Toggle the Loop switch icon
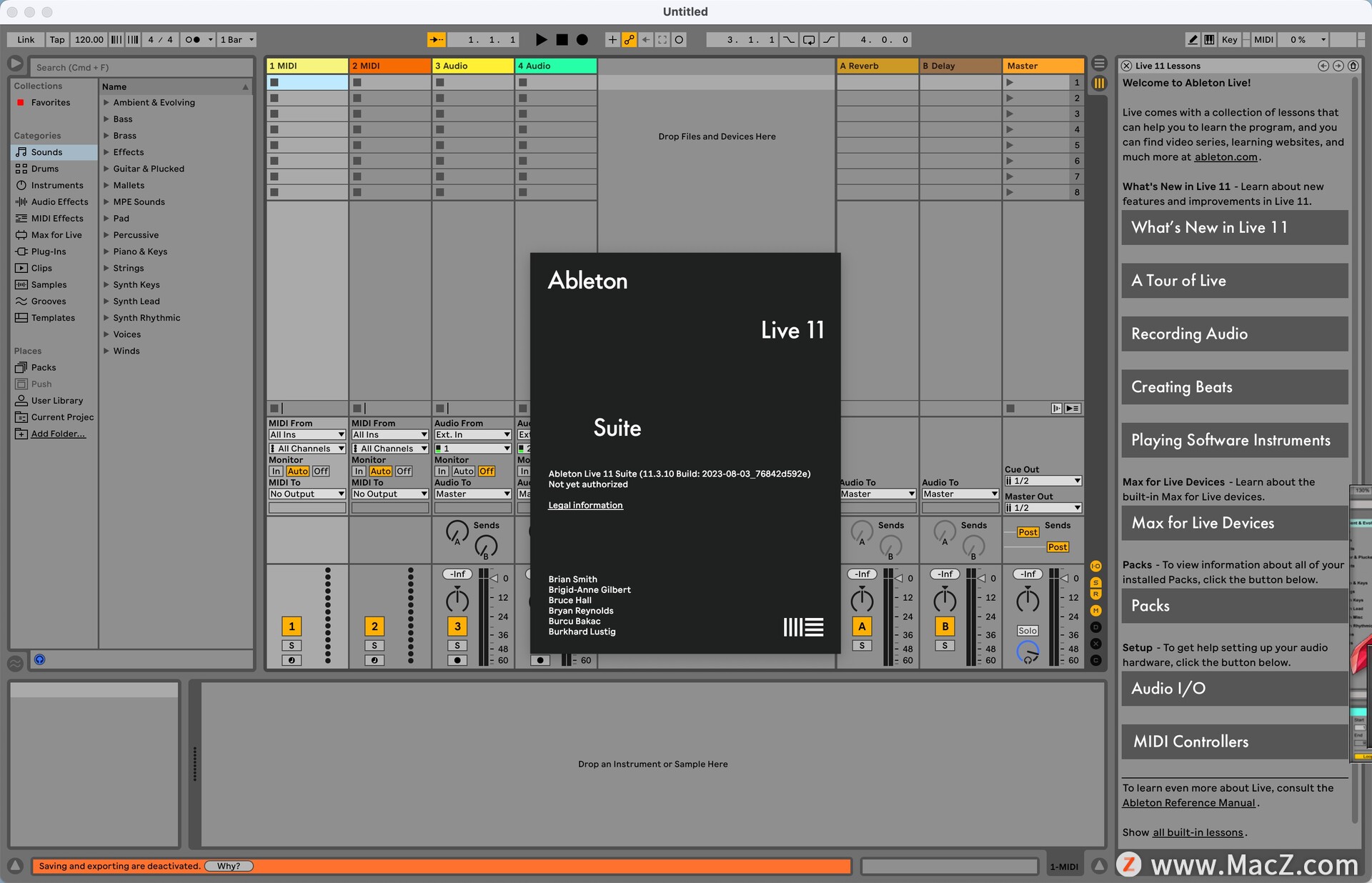Screen dimensions: 1372x883 click(x=809, y=40)
